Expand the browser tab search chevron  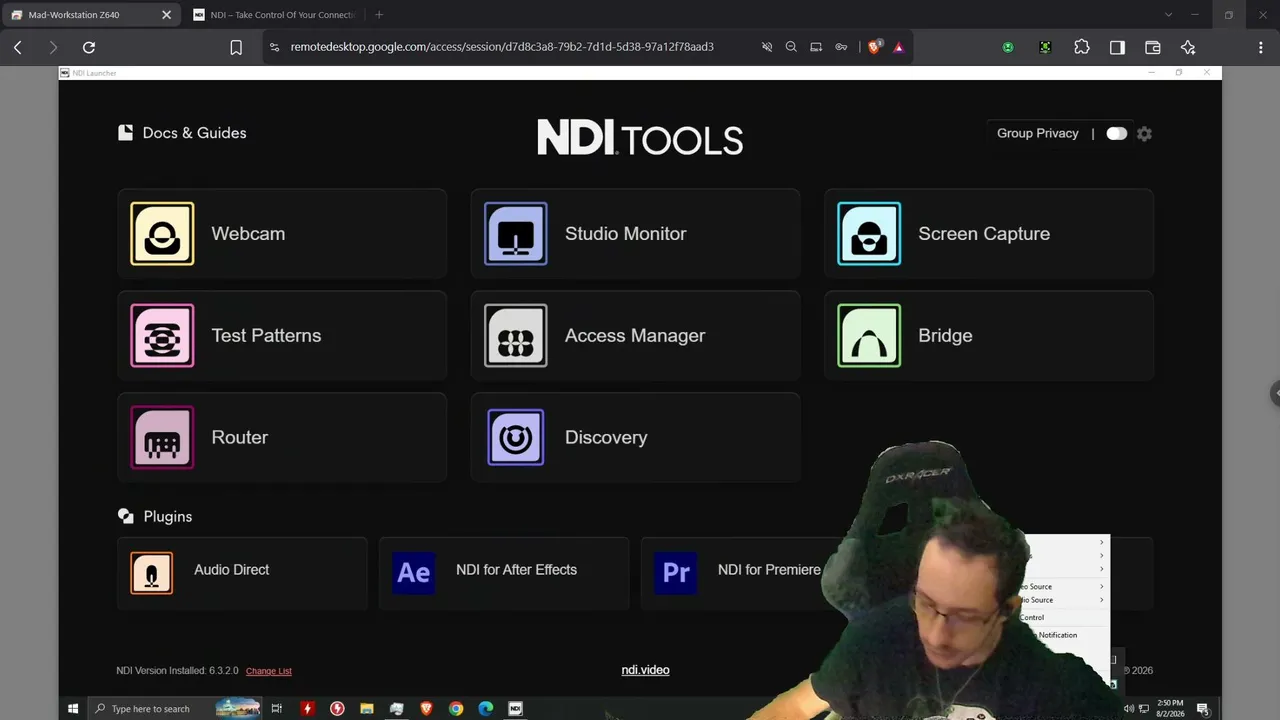click(1168, 15)
